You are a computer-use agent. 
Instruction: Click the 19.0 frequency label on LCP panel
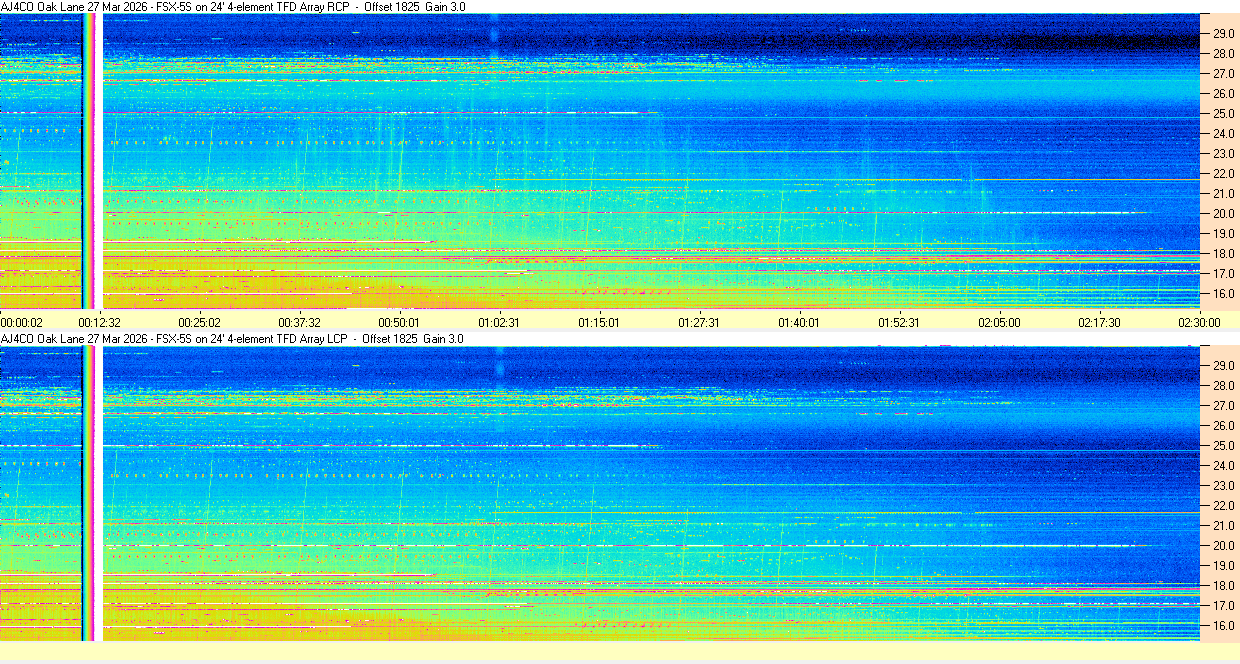pos(1224,566)
